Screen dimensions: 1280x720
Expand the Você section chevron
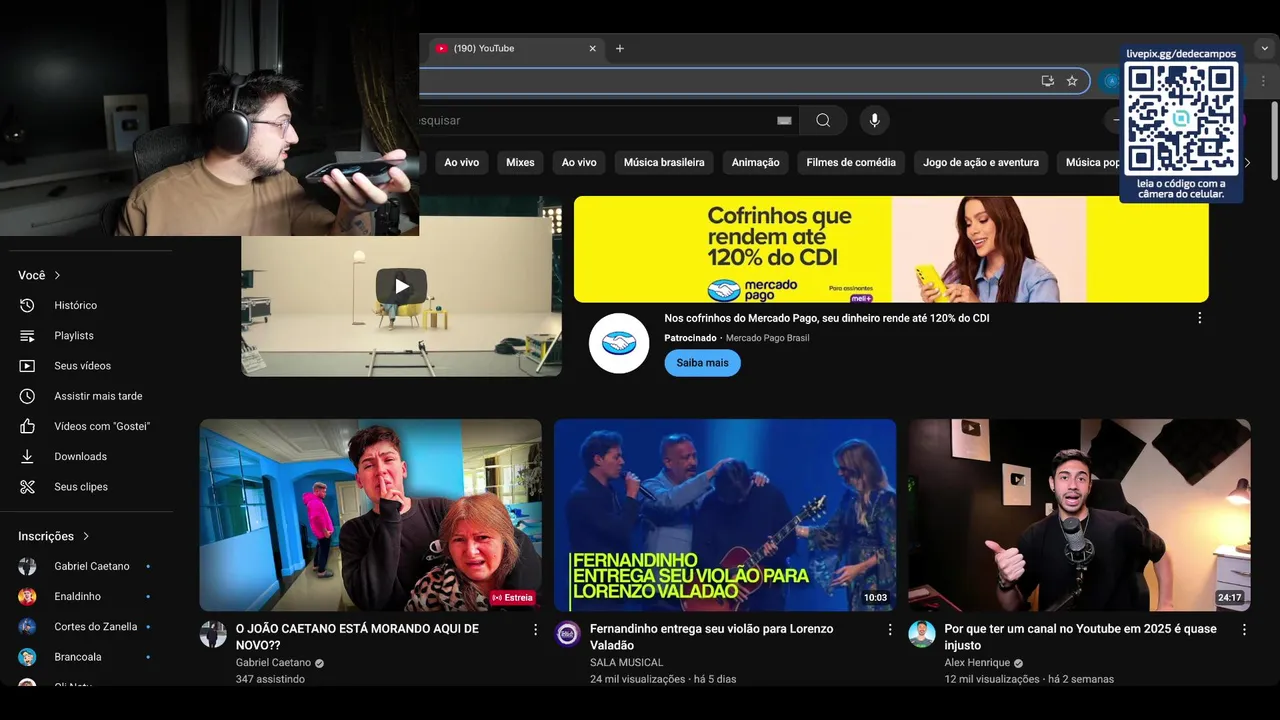pyautogui.click(x=57, y=275)
